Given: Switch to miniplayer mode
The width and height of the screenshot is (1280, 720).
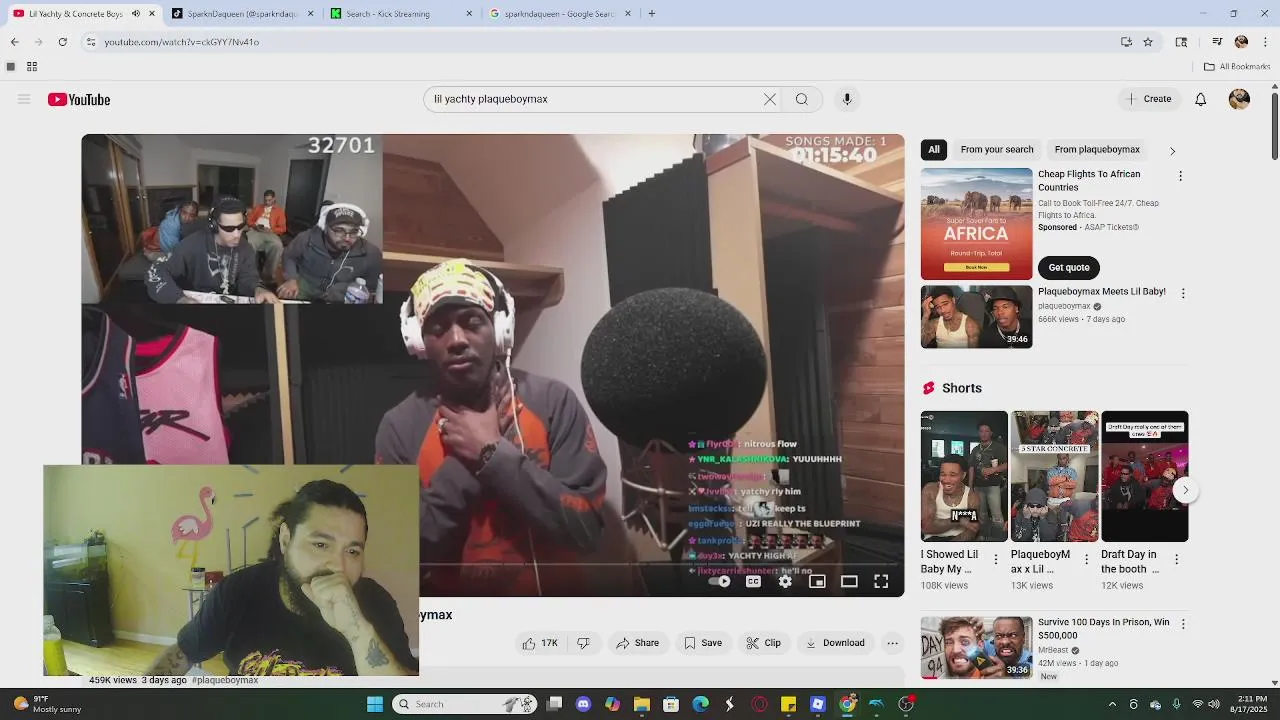Looking at the screenshot, I should (817, 581).
